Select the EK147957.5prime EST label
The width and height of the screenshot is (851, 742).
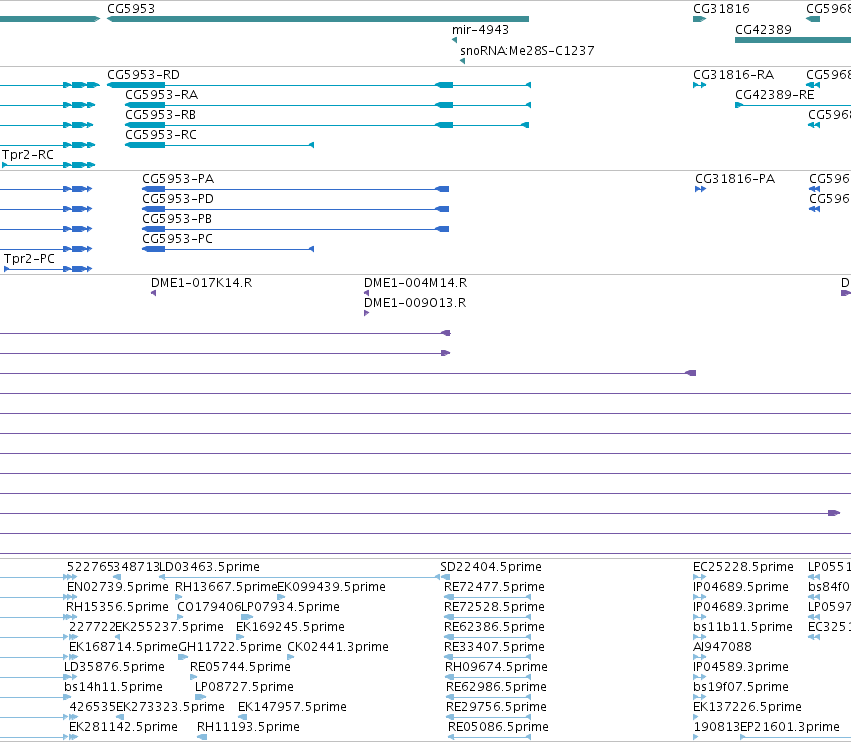click(x=292, y=707)
